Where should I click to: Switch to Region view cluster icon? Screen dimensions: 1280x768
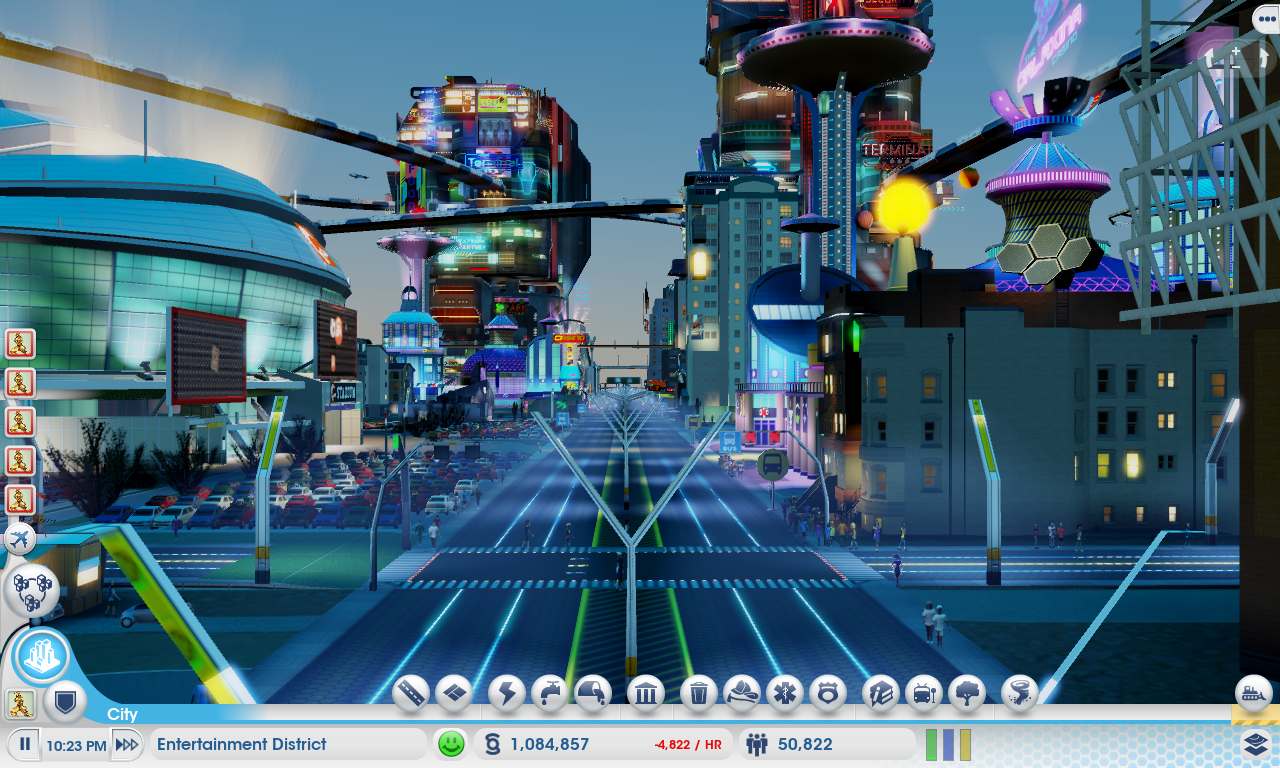tap(31, 590)
